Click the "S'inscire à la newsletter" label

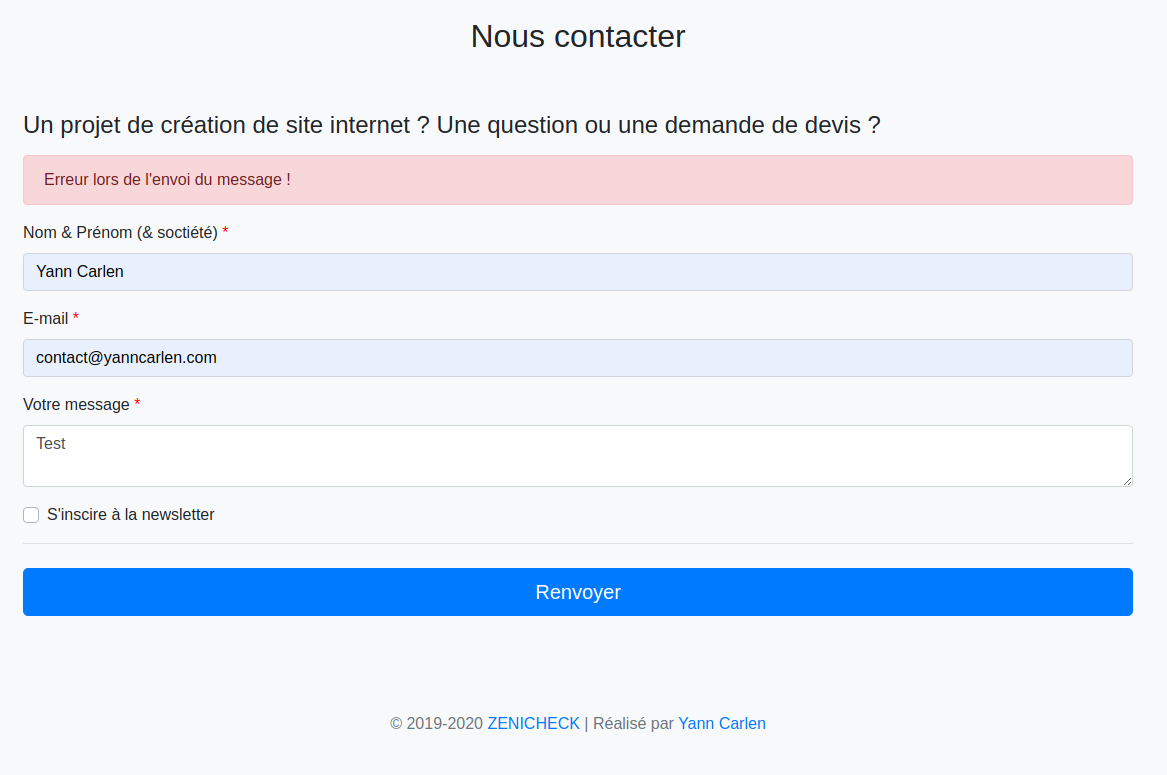coord(130,514)
